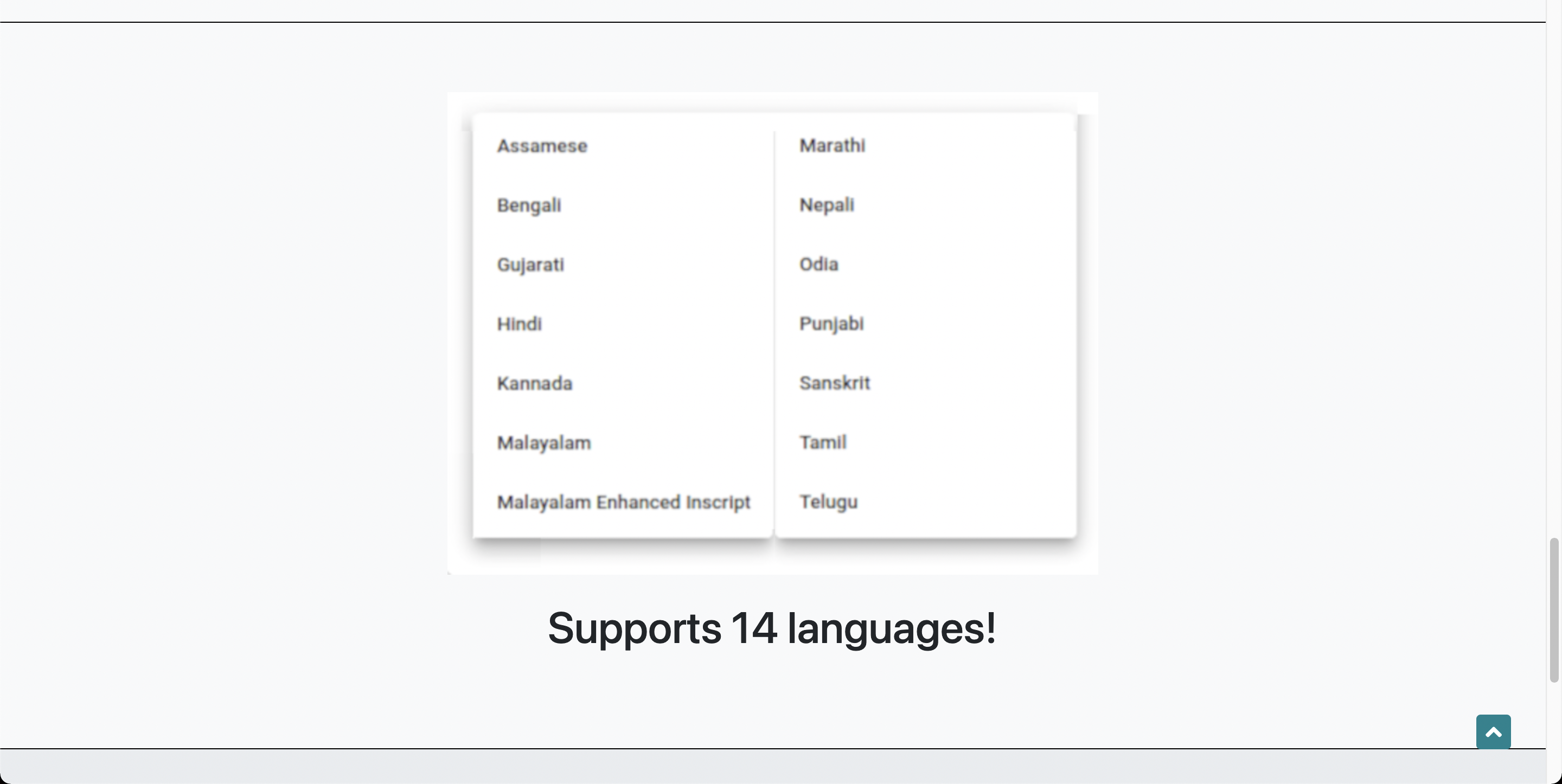Select the Odia language entry
1562x784 pixels.
(x=818, y=265)
